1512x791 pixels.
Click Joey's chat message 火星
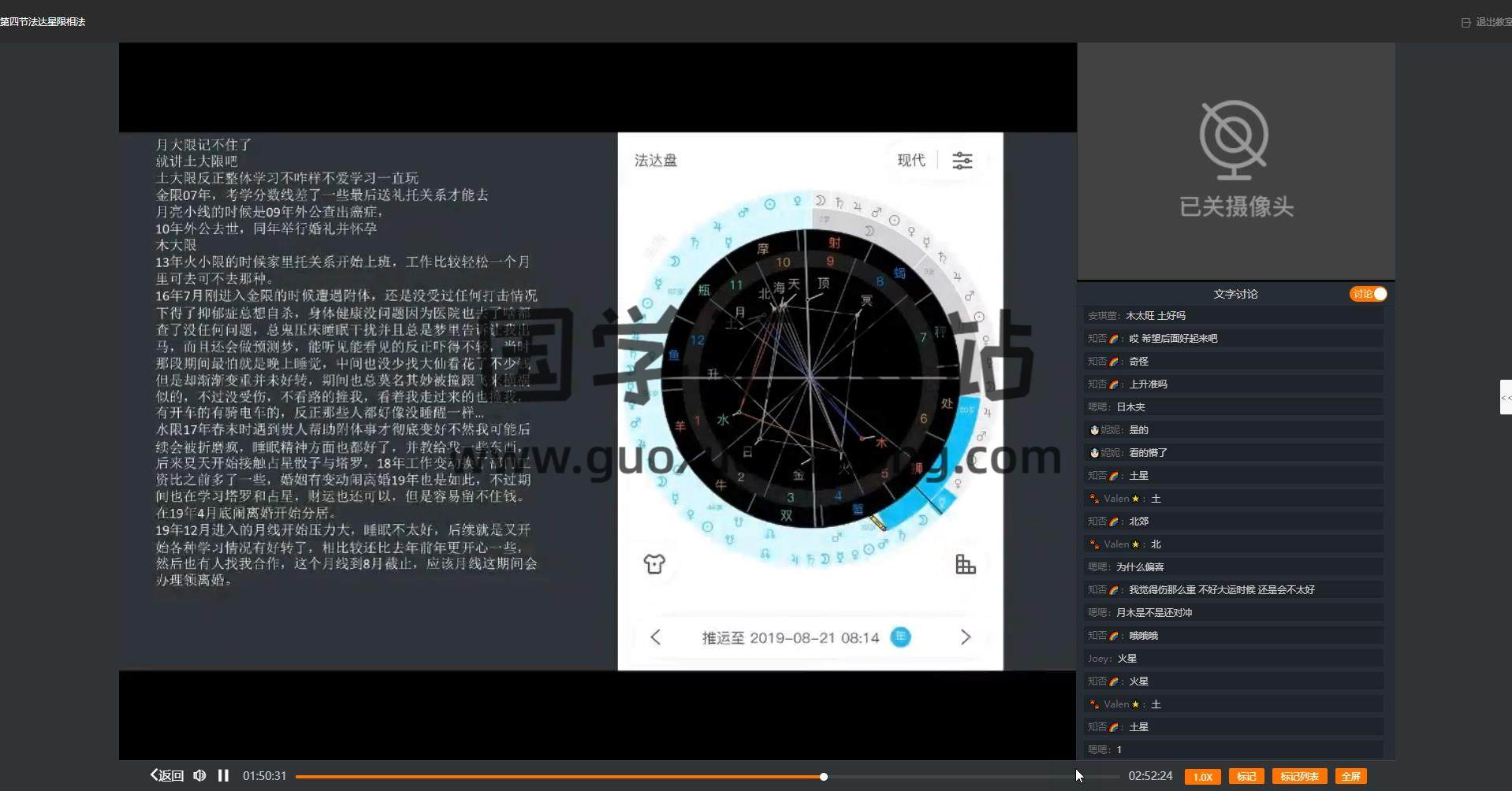[1127, 659]
